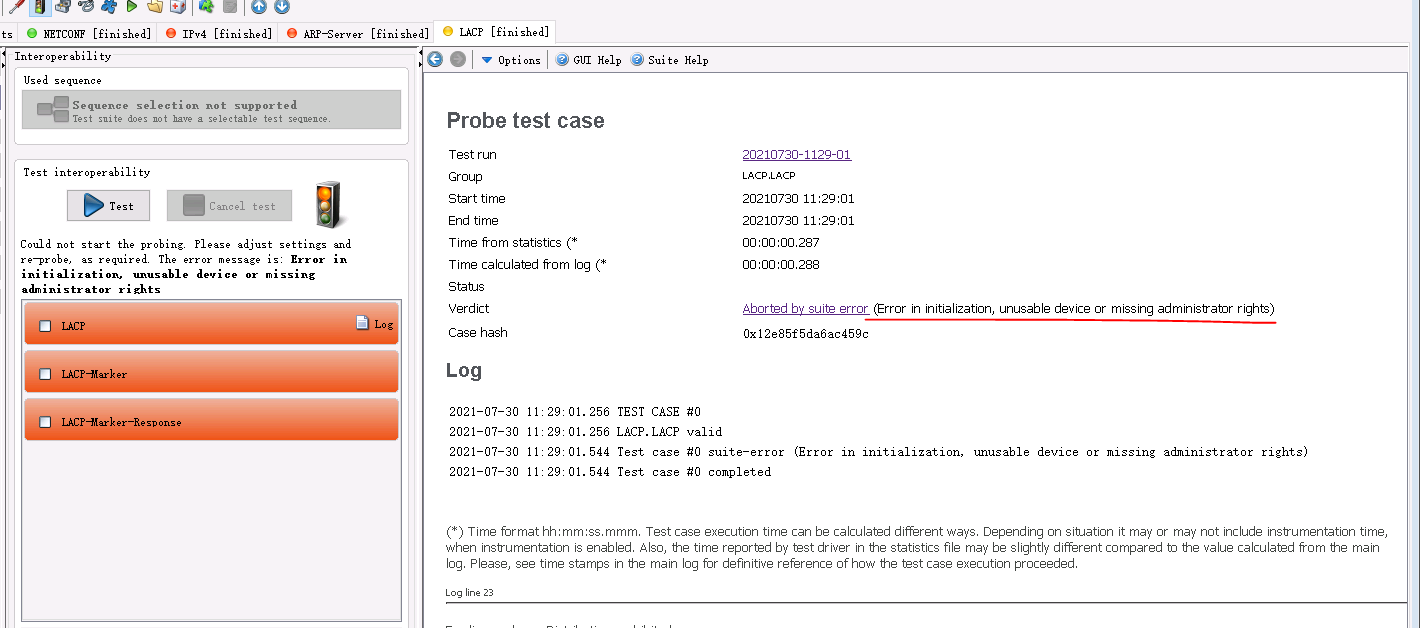This screenshot has height=628, width=1420.
Task: Go back using the blue back arrow
Action: pyautogui.click(x=435, y=60)
